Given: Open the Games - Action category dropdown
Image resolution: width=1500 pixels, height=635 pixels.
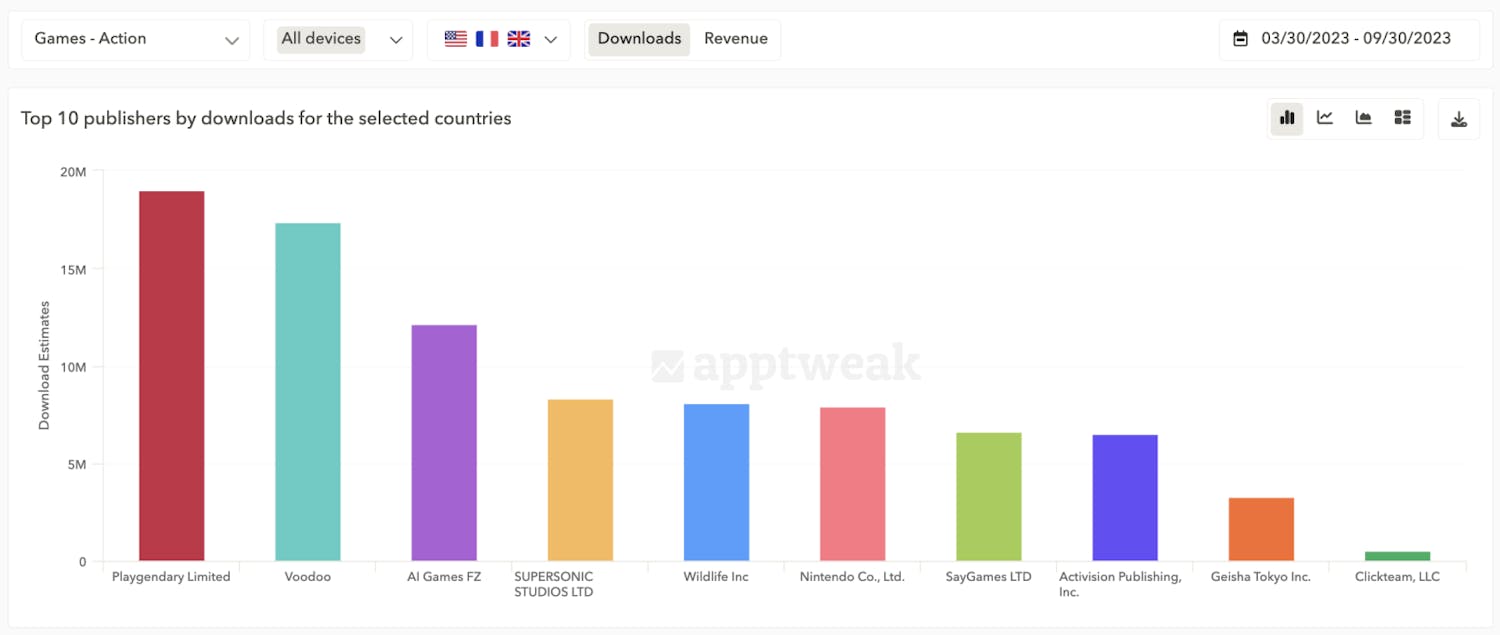Looking at the screenshot, I should click(135, 38).
